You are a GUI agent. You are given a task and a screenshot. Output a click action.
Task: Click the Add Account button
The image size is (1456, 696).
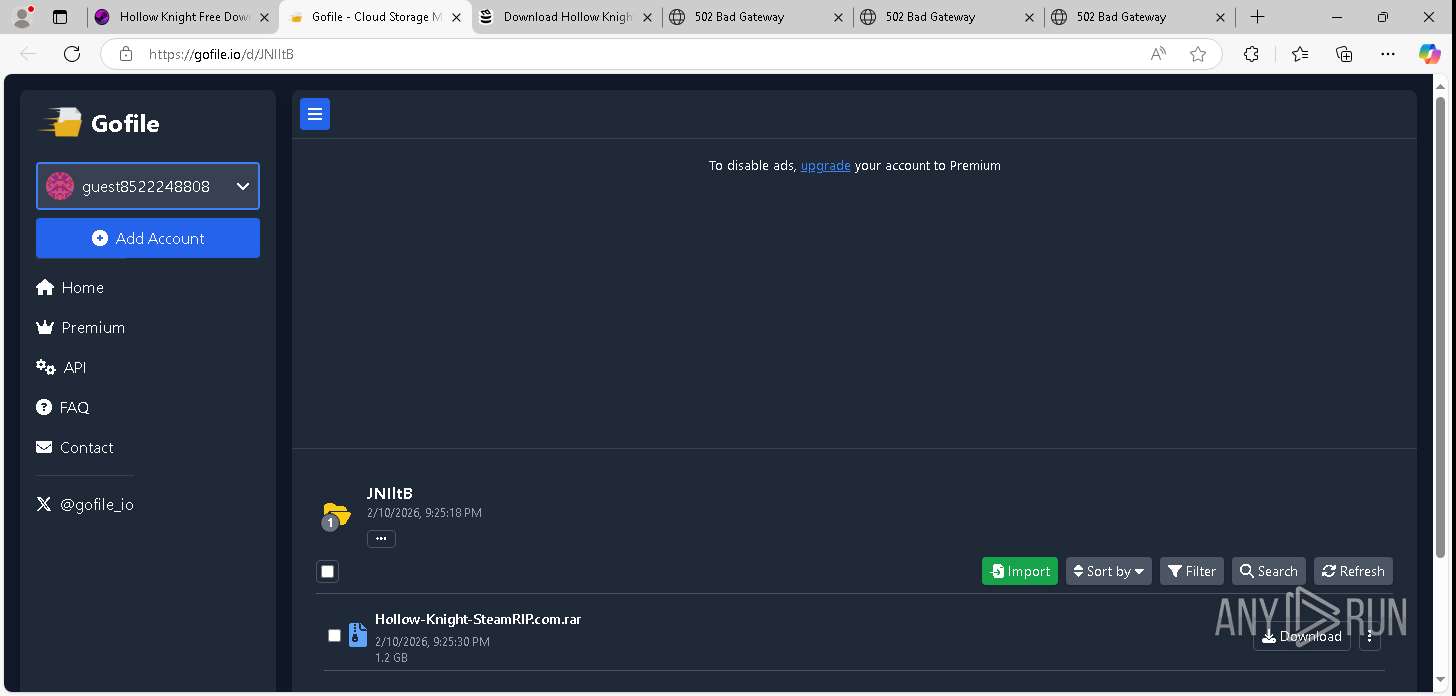point(148,238)
